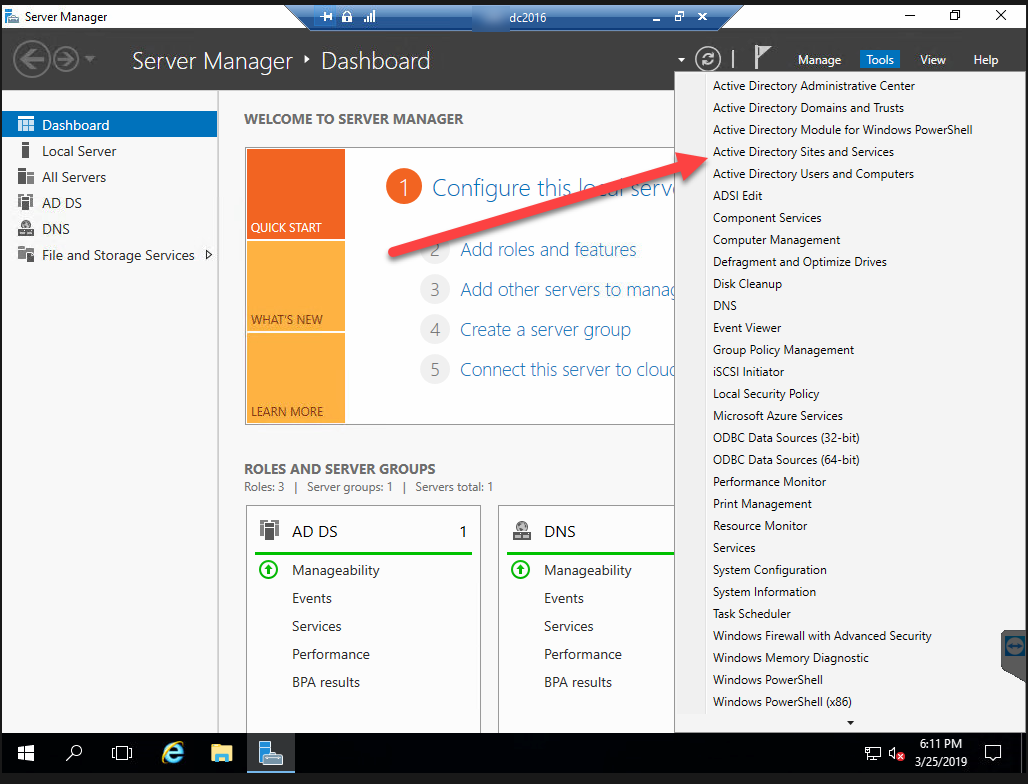Select Dashboard in the navigation pane
Image resolution: width=1028 pixels, height=784 pixels.
(109, 125)
